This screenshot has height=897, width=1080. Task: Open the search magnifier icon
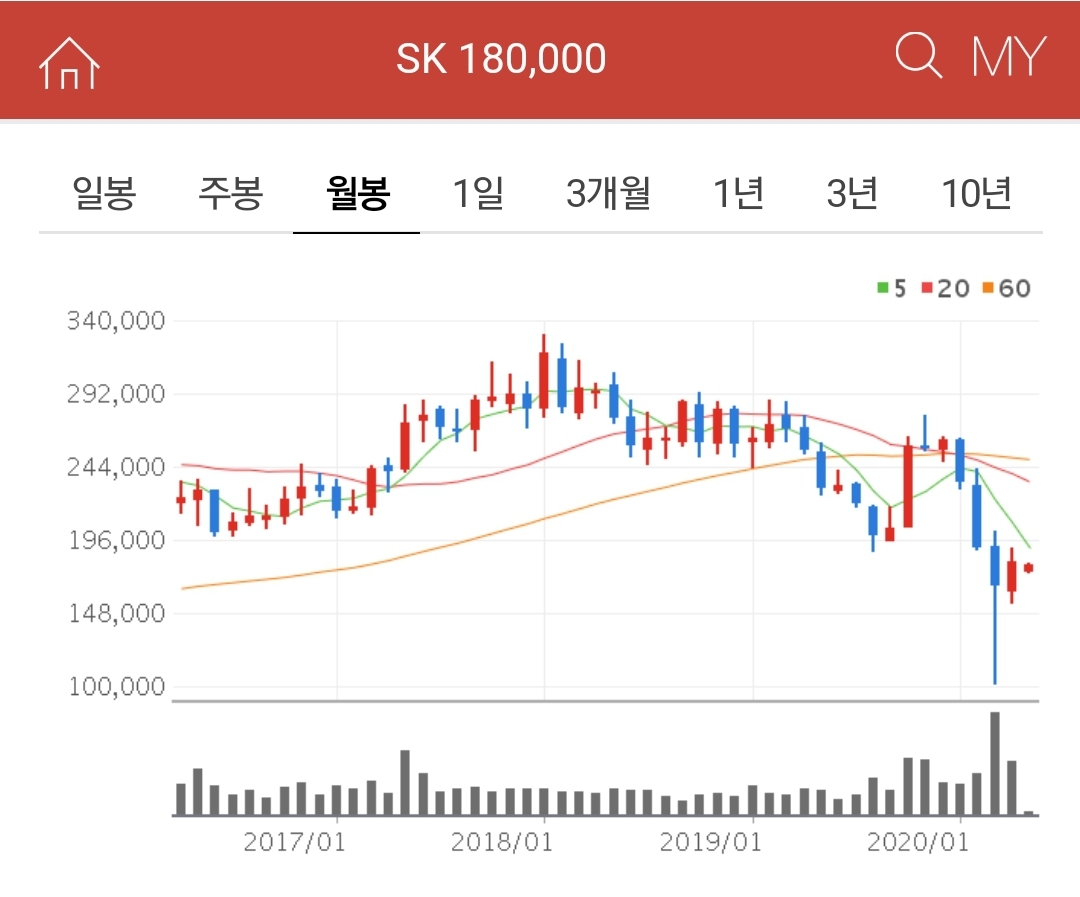point(919,55)
